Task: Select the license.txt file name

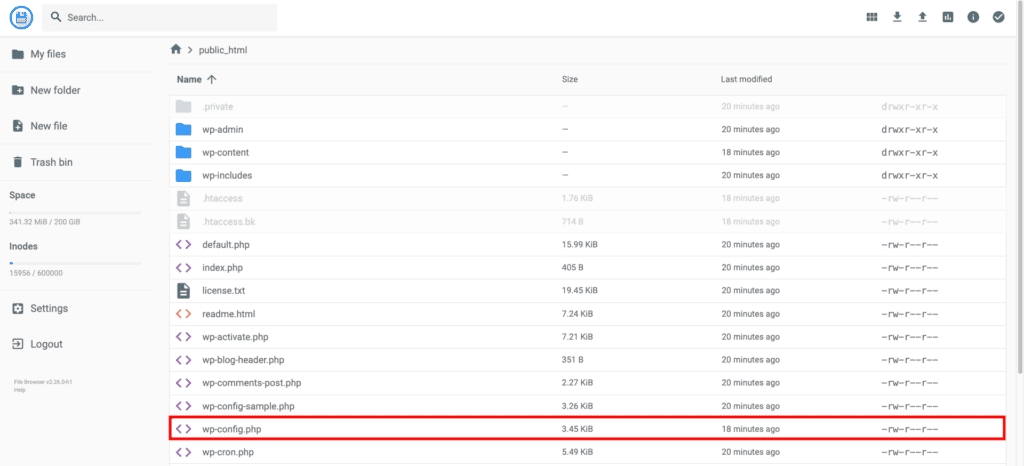Action: 223,290
